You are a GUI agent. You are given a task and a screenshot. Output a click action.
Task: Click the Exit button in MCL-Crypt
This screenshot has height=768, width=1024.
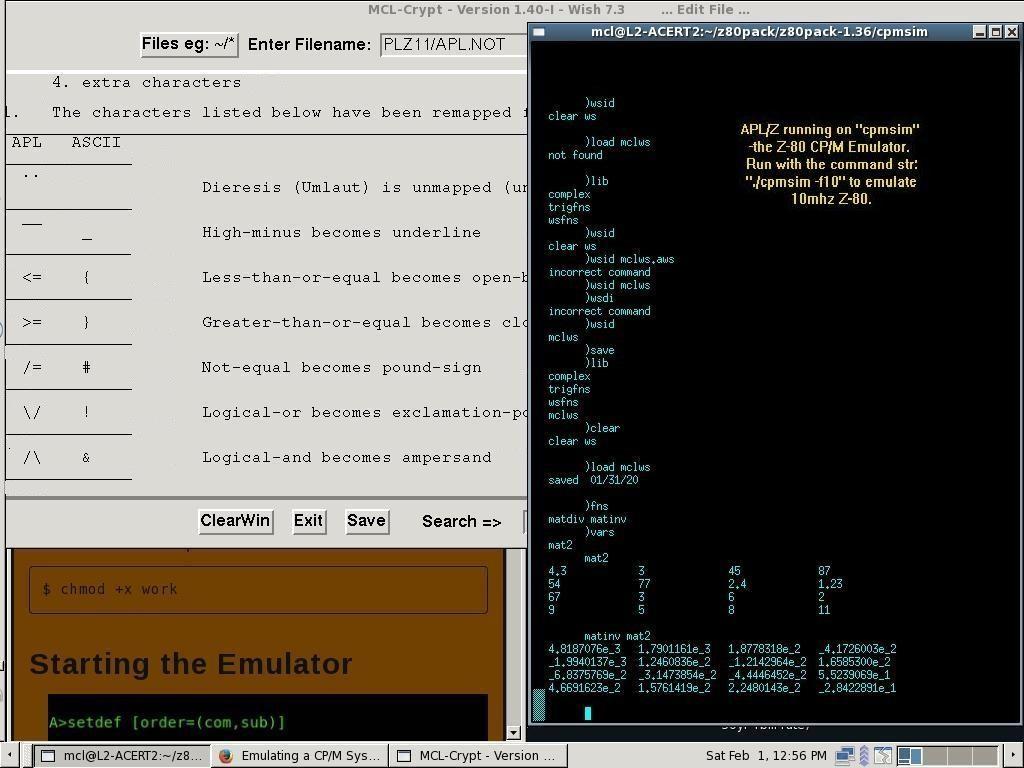[x=308, y=521]
